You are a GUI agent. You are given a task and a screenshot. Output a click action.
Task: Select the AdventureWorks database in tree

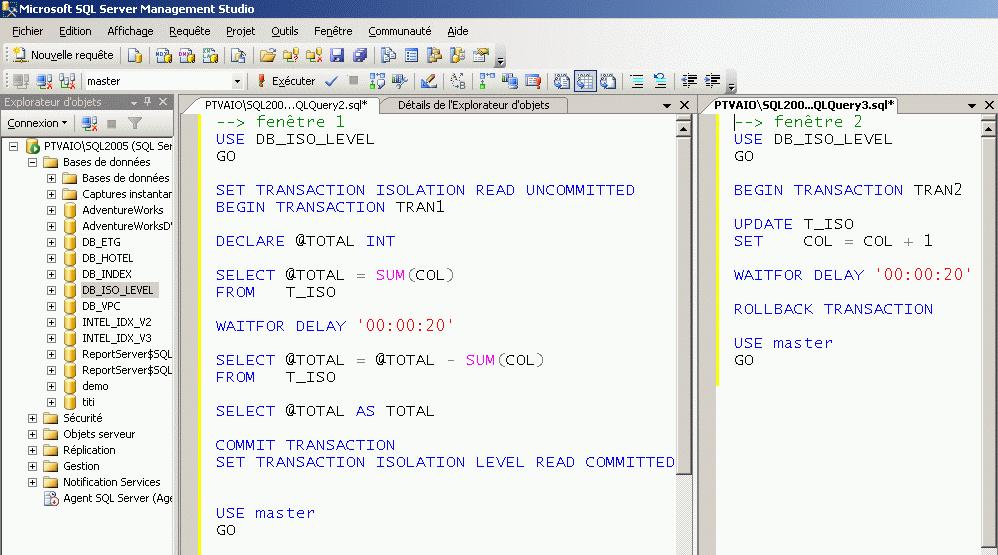122,210
